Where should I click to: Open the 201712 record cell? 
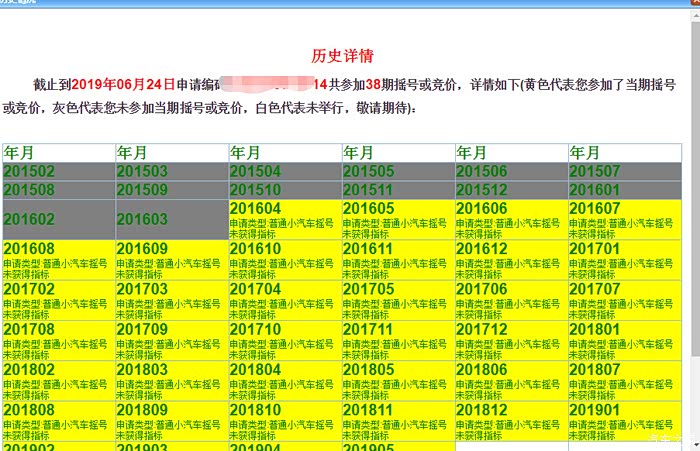(512, 340)
